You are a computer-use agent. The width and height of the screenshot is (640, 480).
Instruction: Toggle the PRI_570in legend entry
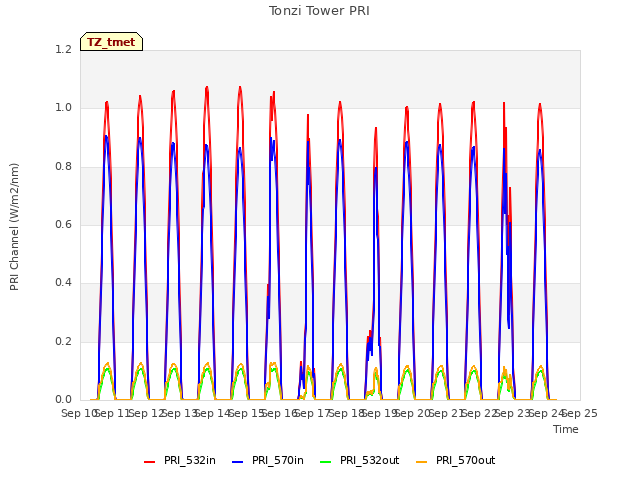tap(268, 461)
